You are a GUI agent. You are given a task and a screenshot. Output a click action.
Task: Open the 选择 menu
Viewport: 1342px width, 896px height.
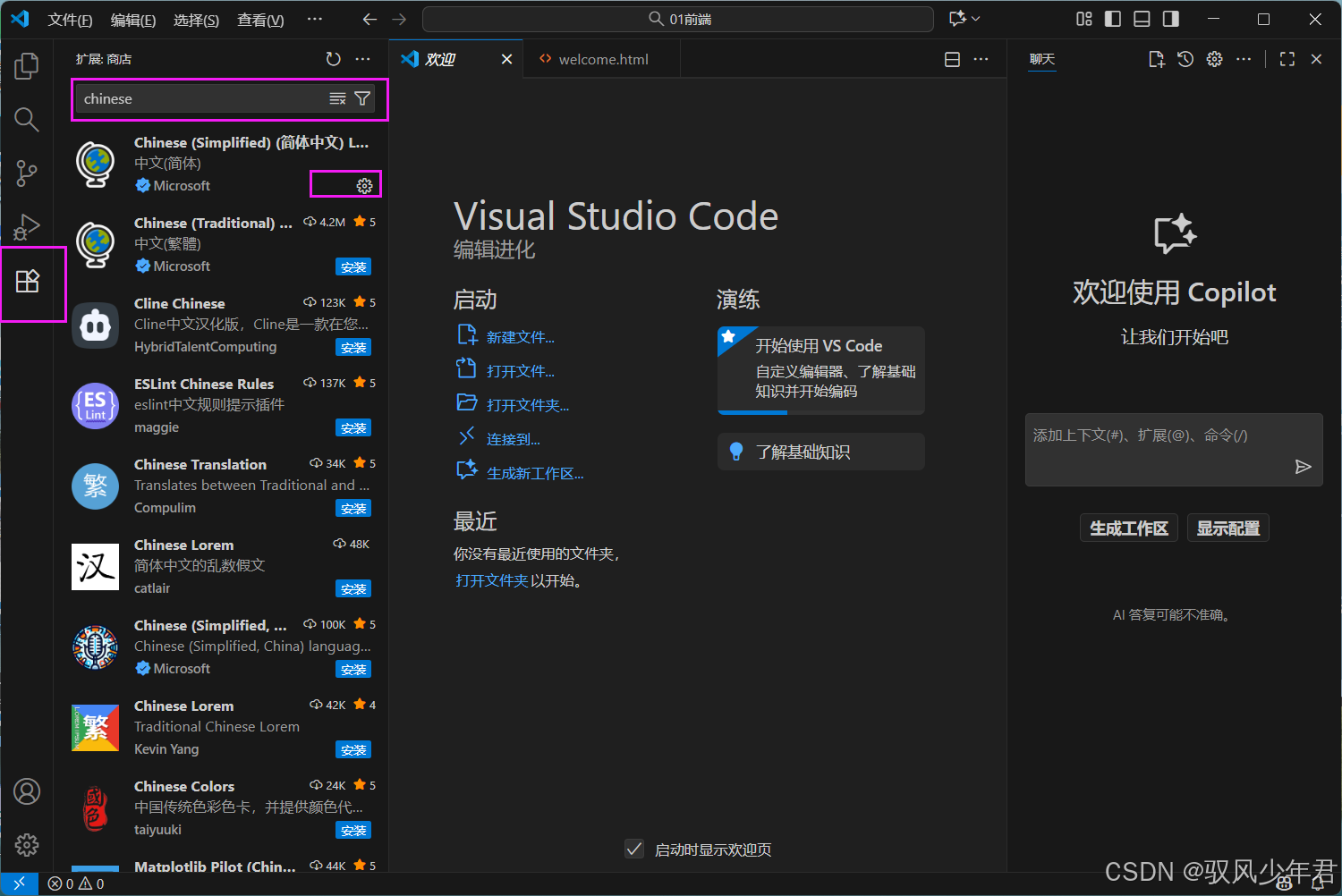click(196, 20)
